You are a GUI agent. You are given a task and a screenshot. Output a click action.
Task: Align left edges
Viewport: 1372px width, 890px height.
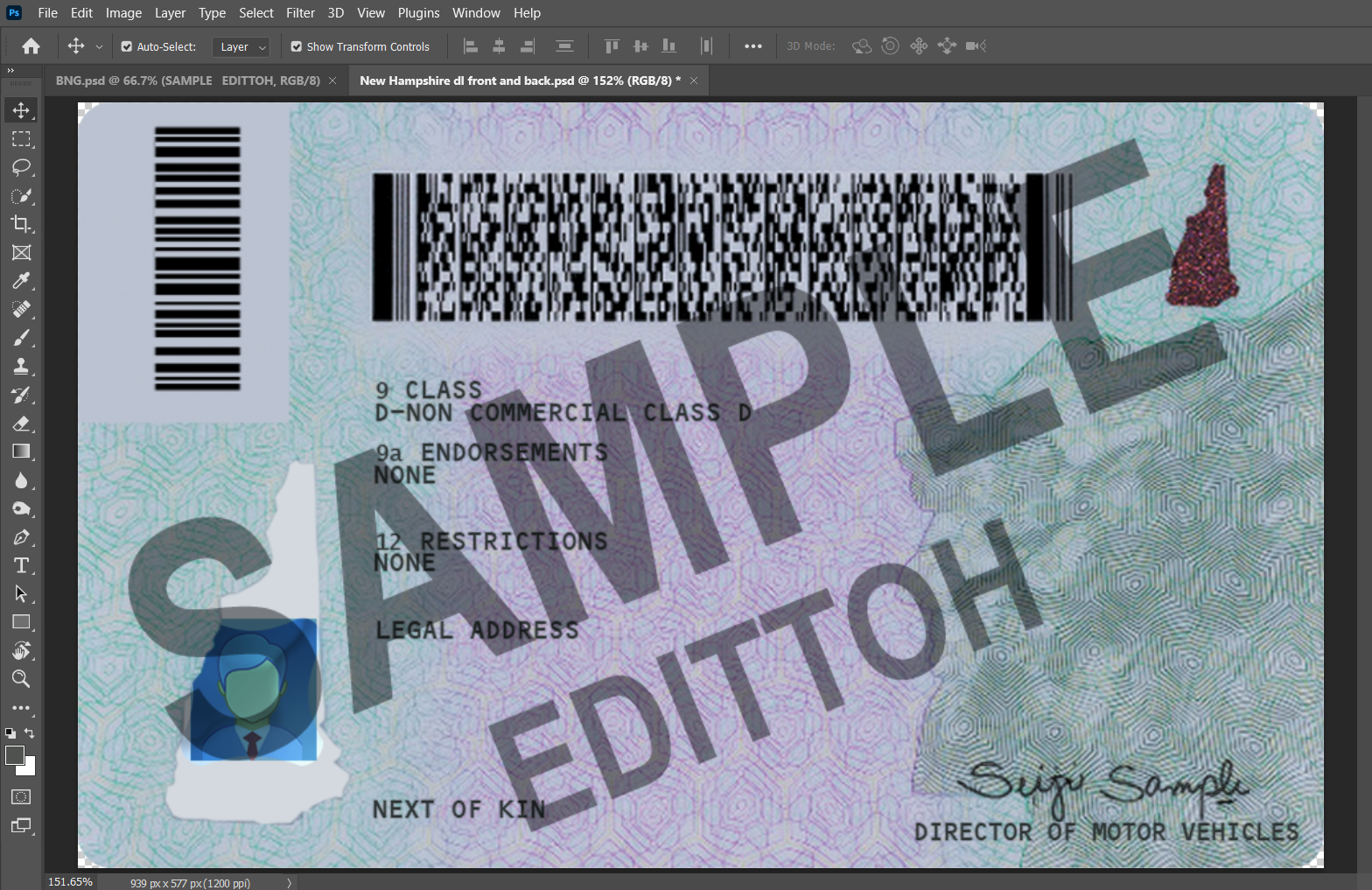(470, 46)
